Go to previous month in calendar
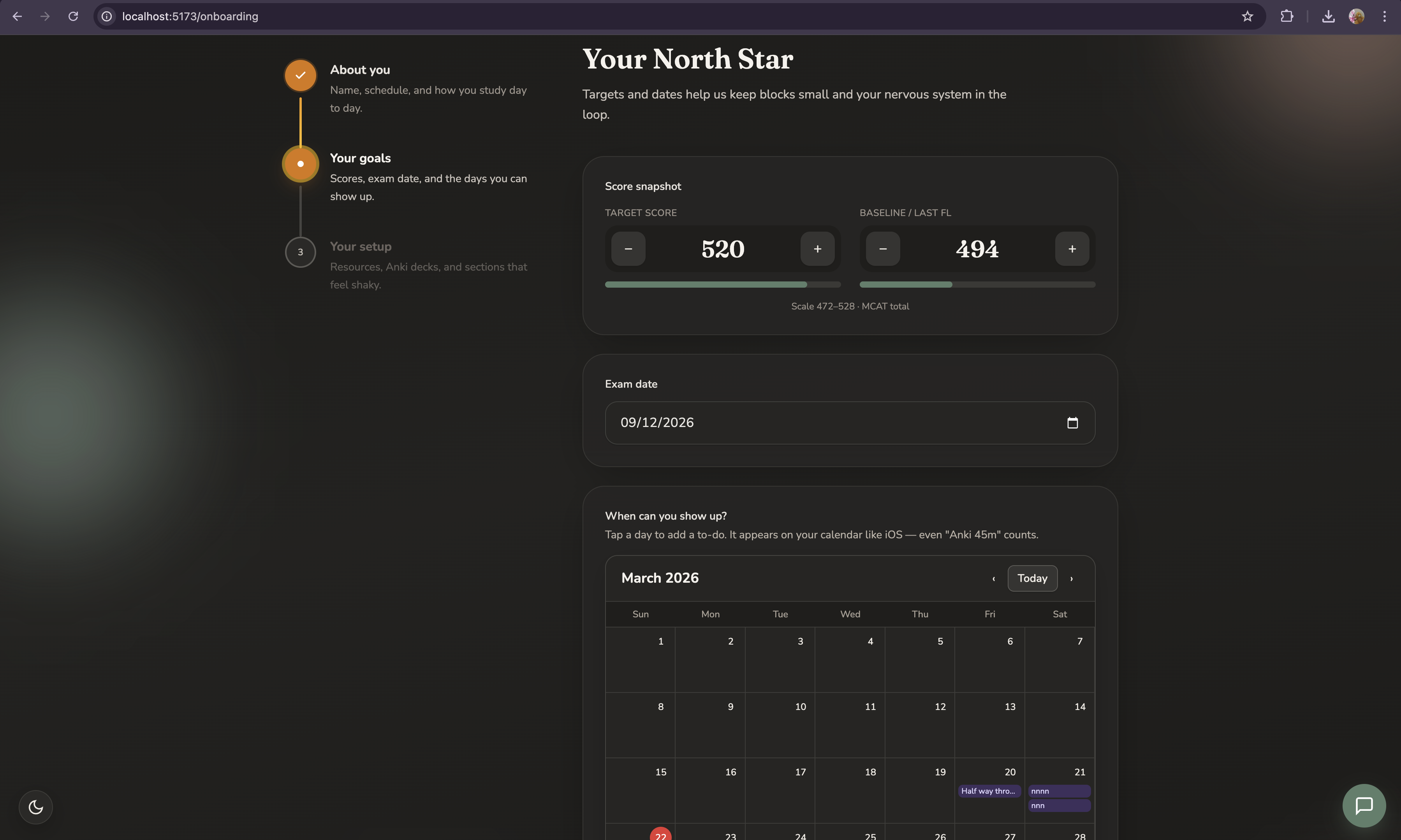The height and width of the screenshot is (840, 1401). [x=993, y=578]
